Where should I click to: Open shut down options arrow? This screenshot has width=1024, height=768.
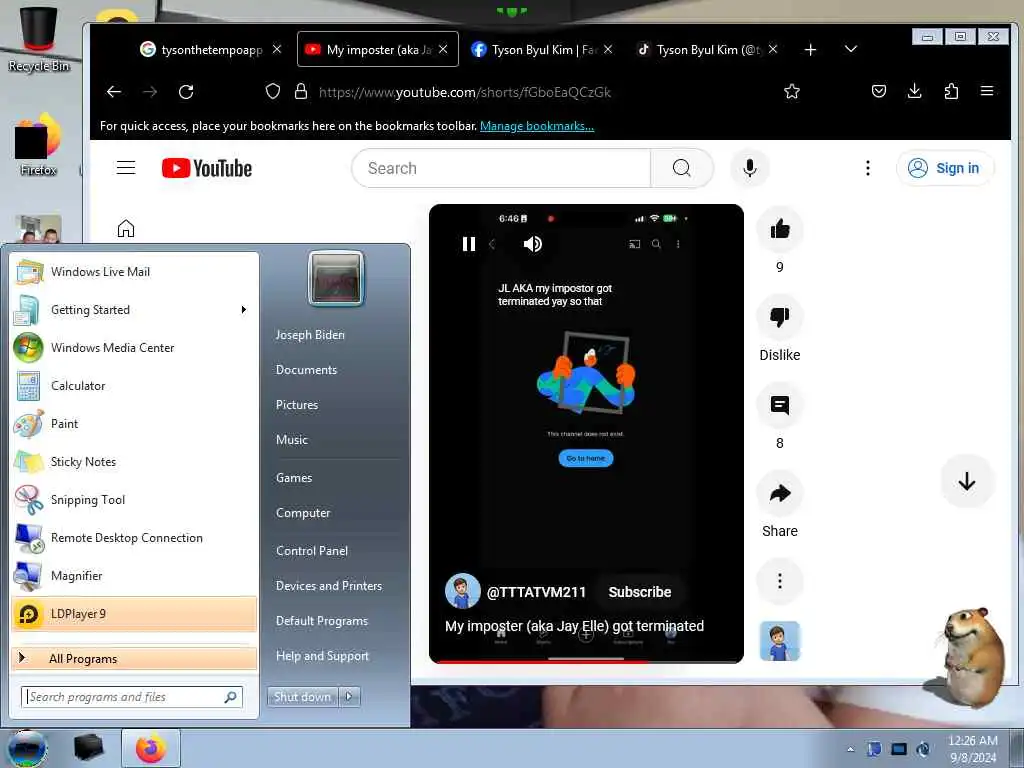349,697
